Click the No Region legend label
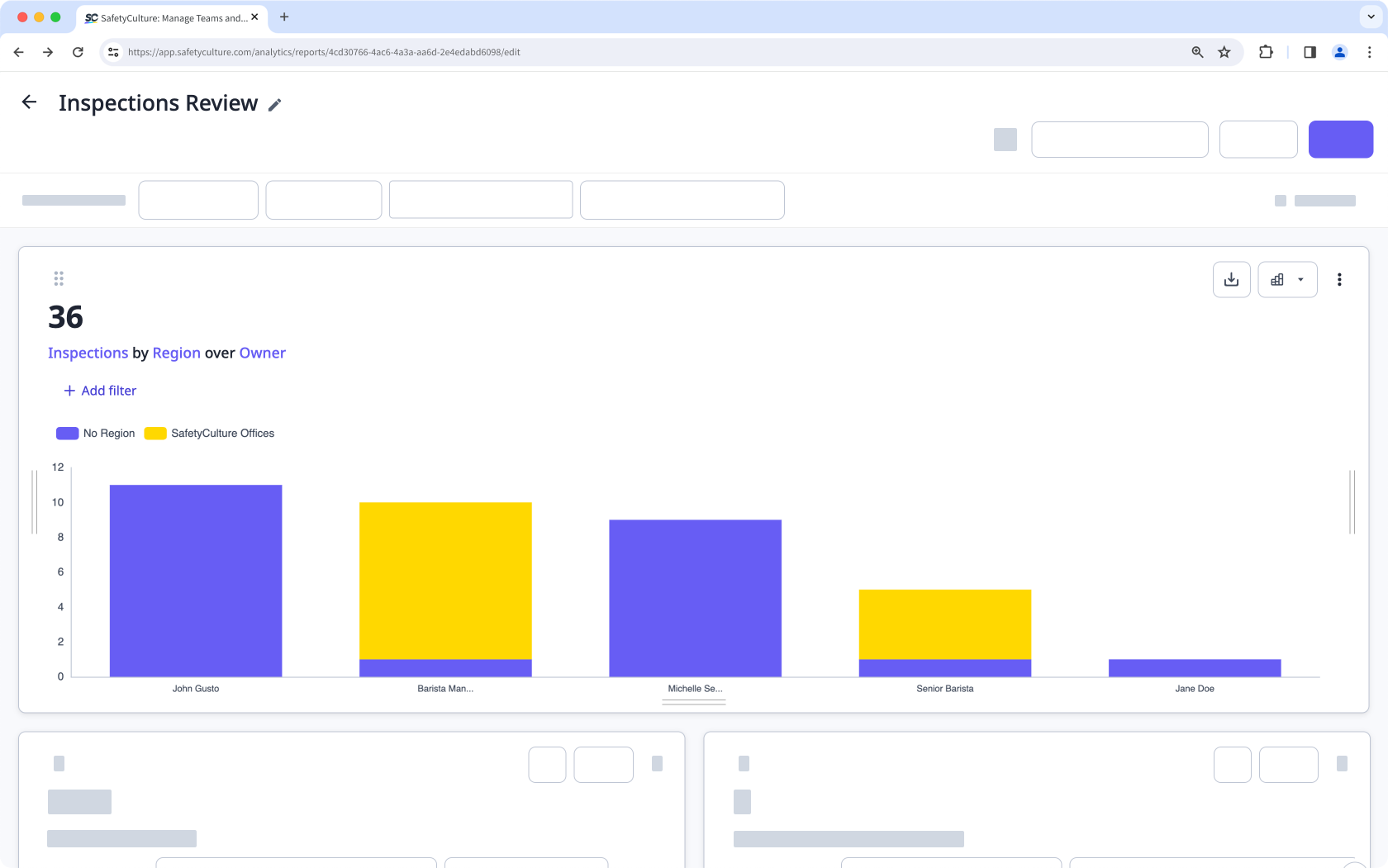The height and width of the screenshot is (868, 1388). click(x=109, y=434)
